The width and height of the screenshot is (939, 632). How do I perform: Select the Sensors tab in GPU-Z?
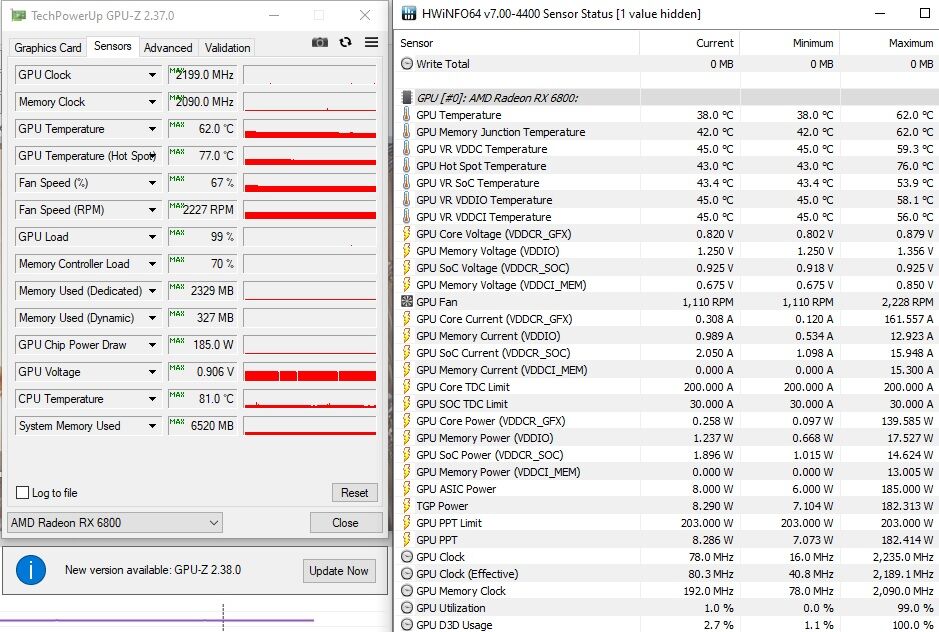click(x=113, y=46)
